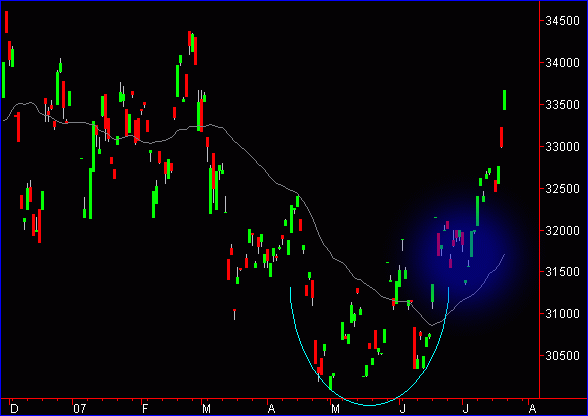Click the M month marker after first A
Image resolution: width=588 pixels, height=416 pixels.
pyautogui.click(x=335, y=408)
